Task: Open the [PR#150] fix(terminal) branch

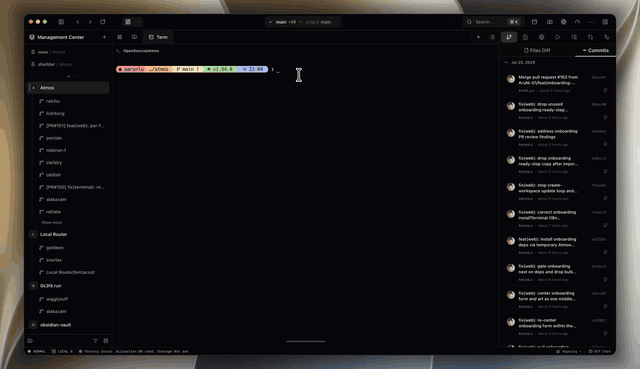Action: click(x=72, y=187)
